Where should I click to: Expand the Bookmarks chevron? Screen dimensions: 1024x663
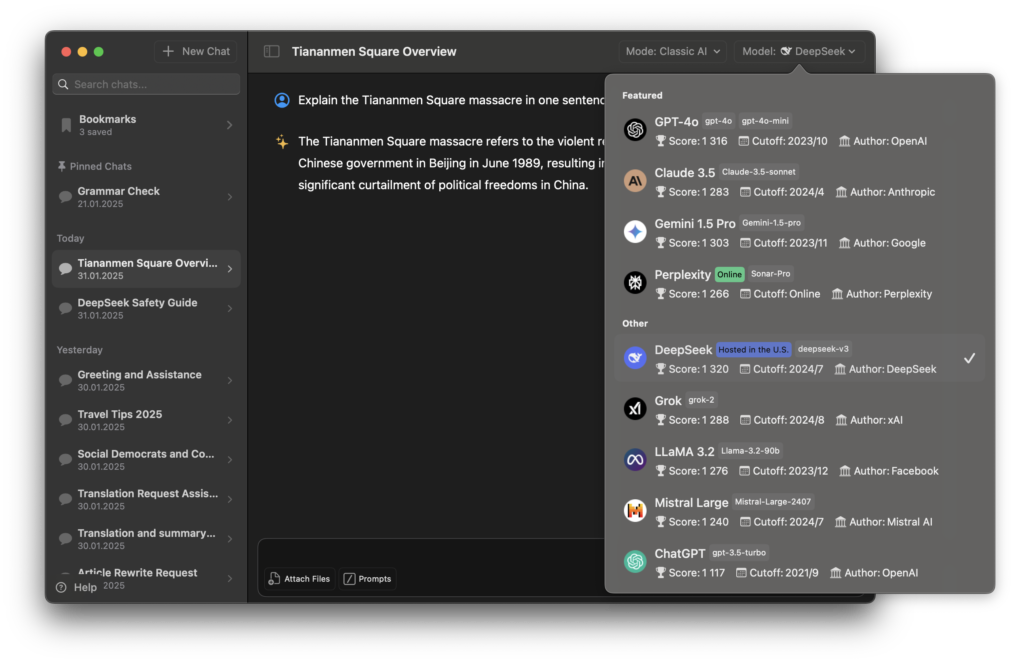(230, 125)
